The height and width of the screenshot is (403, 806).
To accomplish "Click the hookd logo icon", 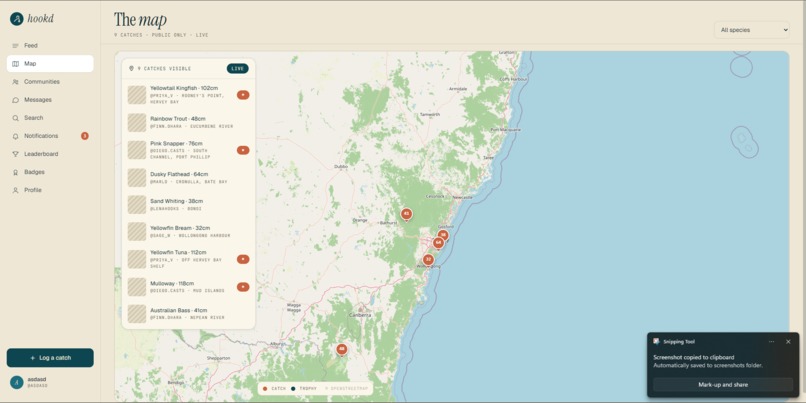I will pyautogui.click(x=17, y=19).
